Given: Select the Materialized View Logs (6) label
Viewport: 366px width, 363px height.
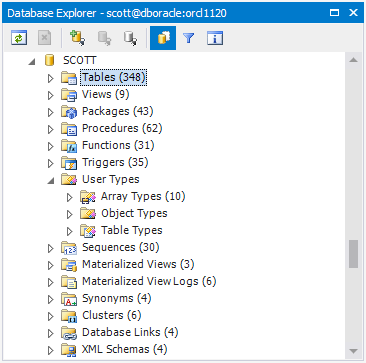Looking at the screenshot, I should [149, 281].
